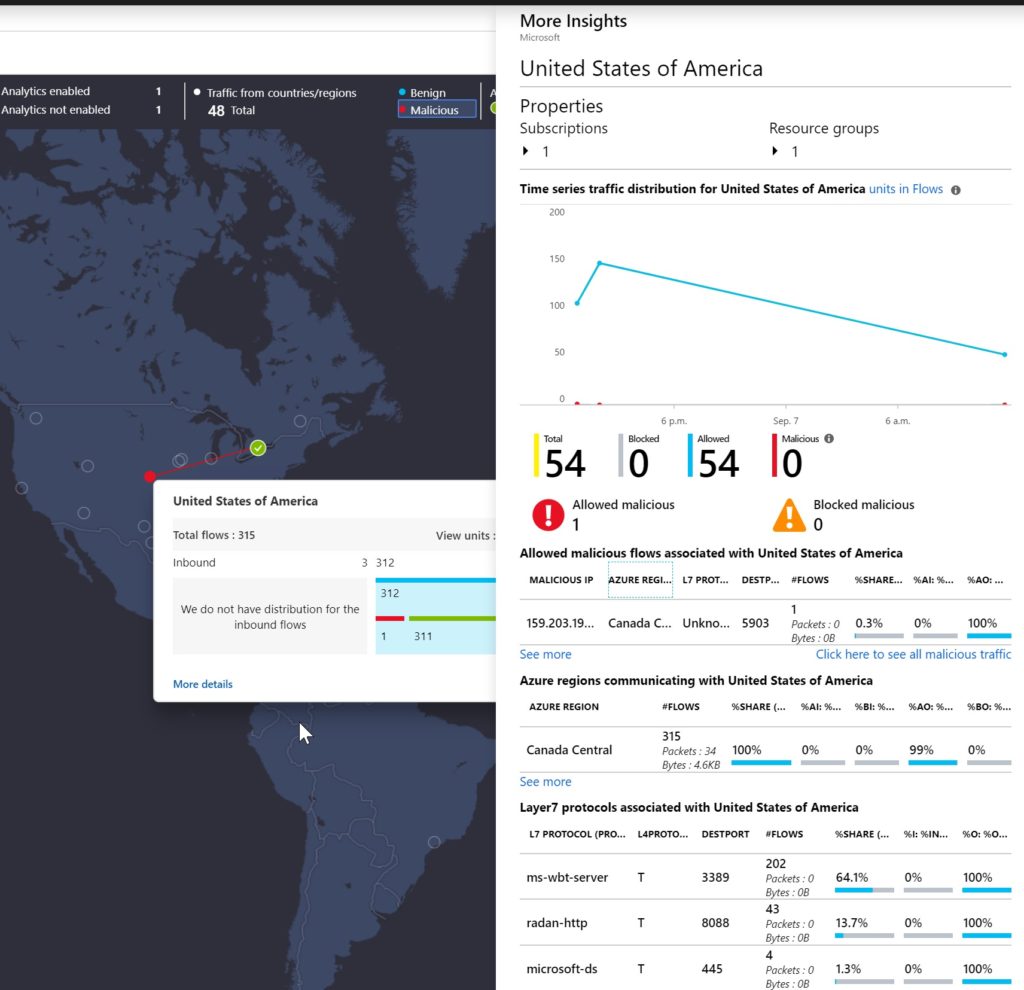Click the red malicious source dot on the map
Image resolution: width=1024 pixels, height=990 pixels.
coord(150,476)
